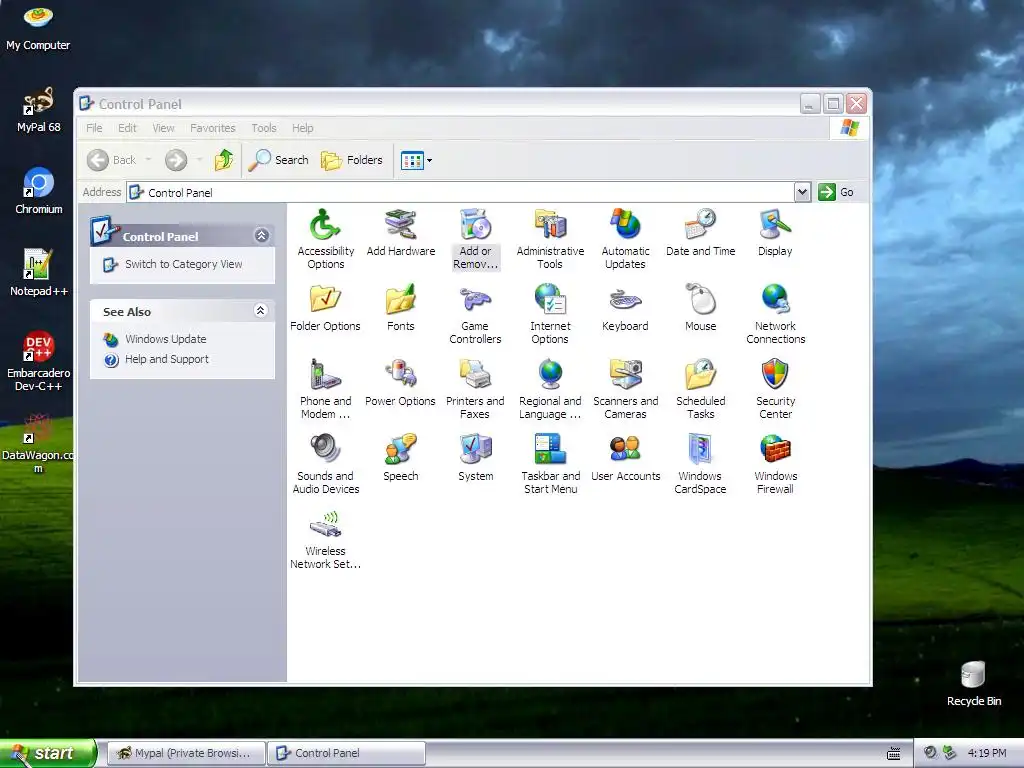The width and height of the screenshot is (1024, 768).
Task: Open the Windows Update link
Action: 165,339
